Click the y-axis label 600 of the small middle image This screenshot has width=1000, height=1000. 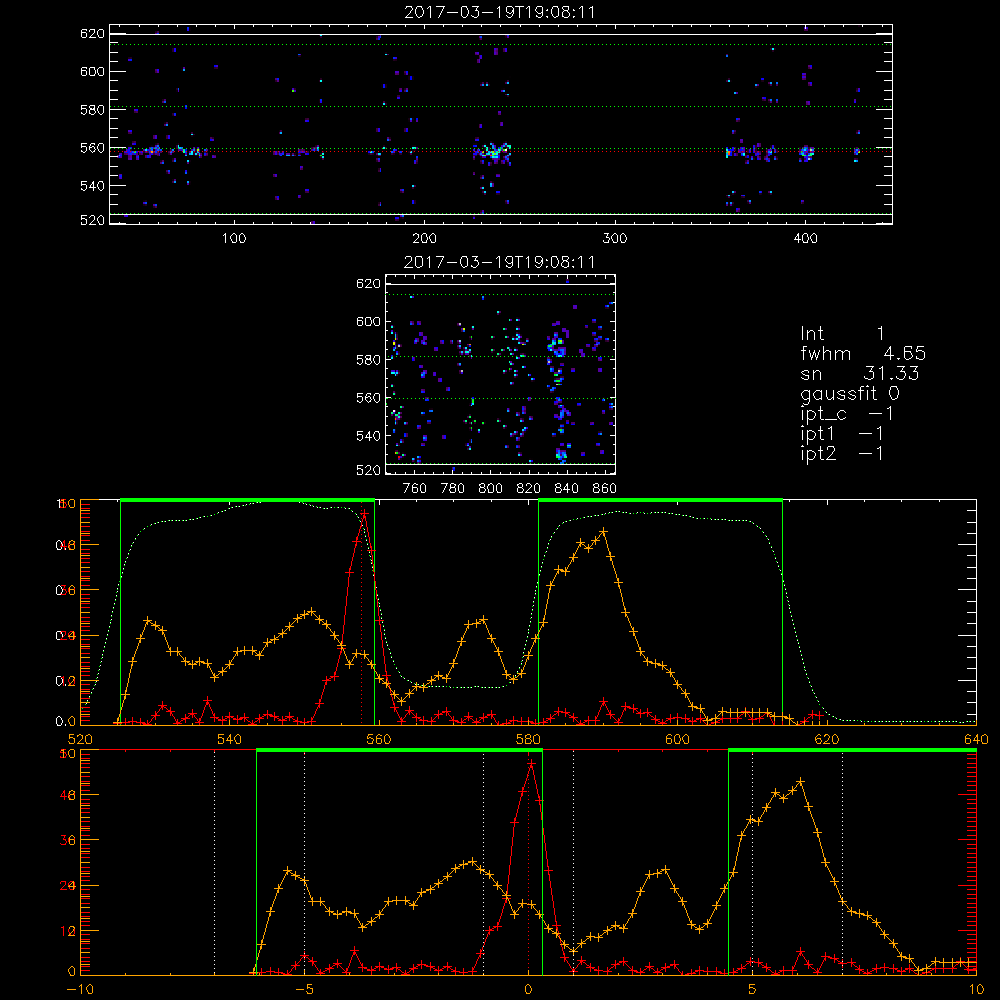pos(368,321)
